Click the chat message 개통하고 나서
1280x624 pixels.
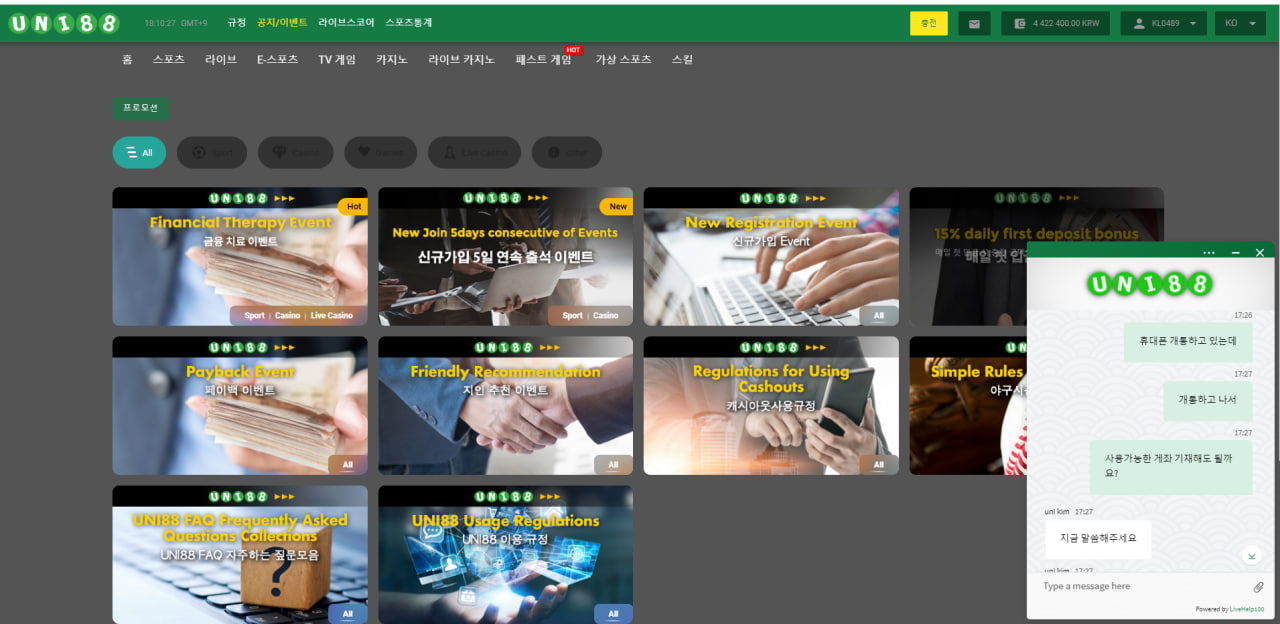(1208, 400)
